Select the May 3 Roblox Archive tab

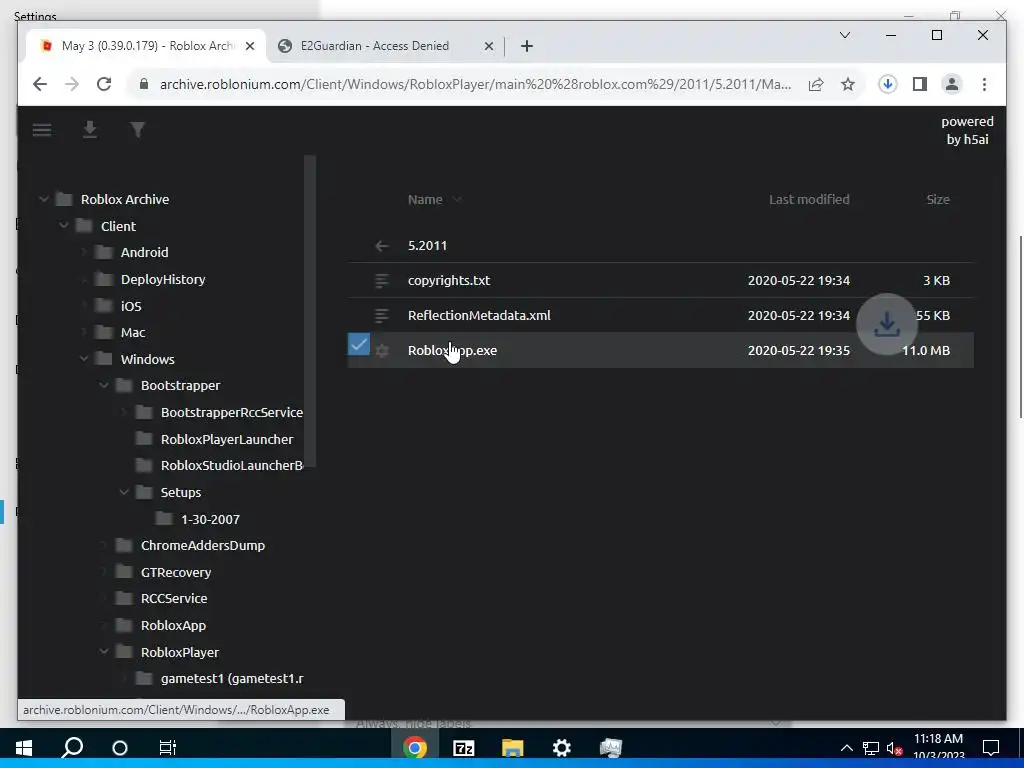[146, 46]
